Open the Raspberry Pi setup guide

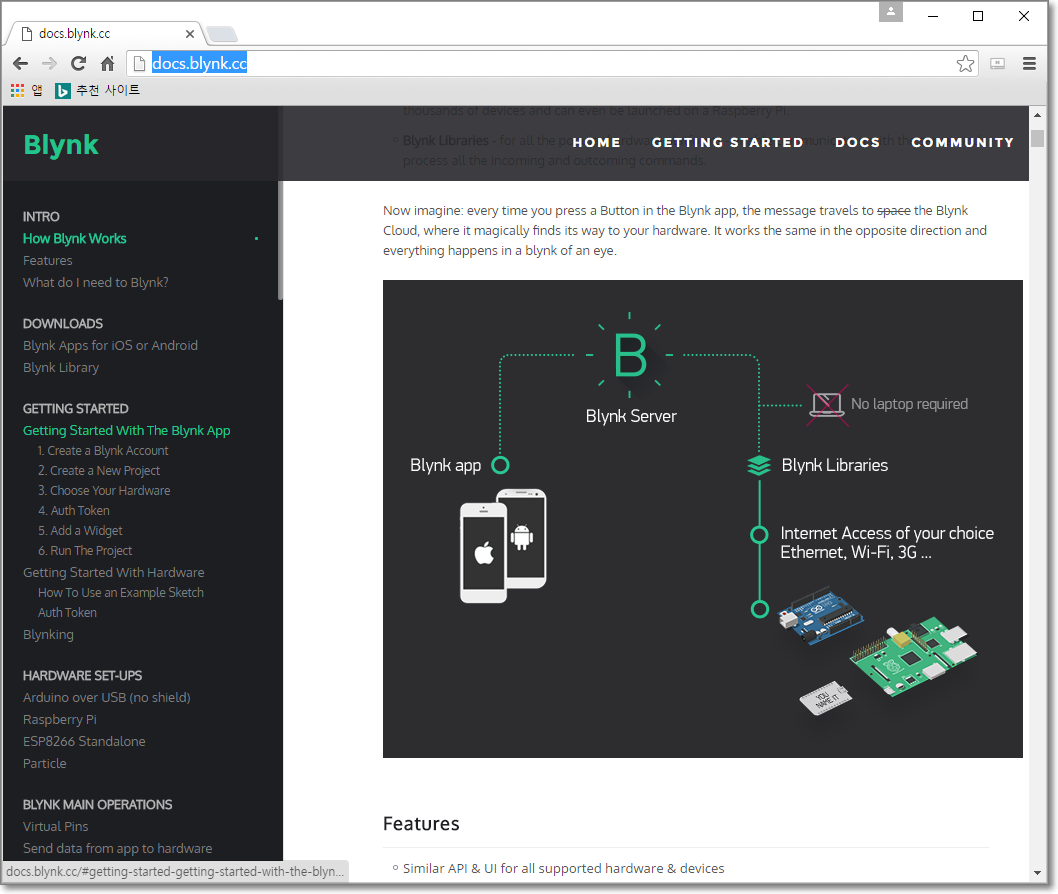(x=59, y=719)
